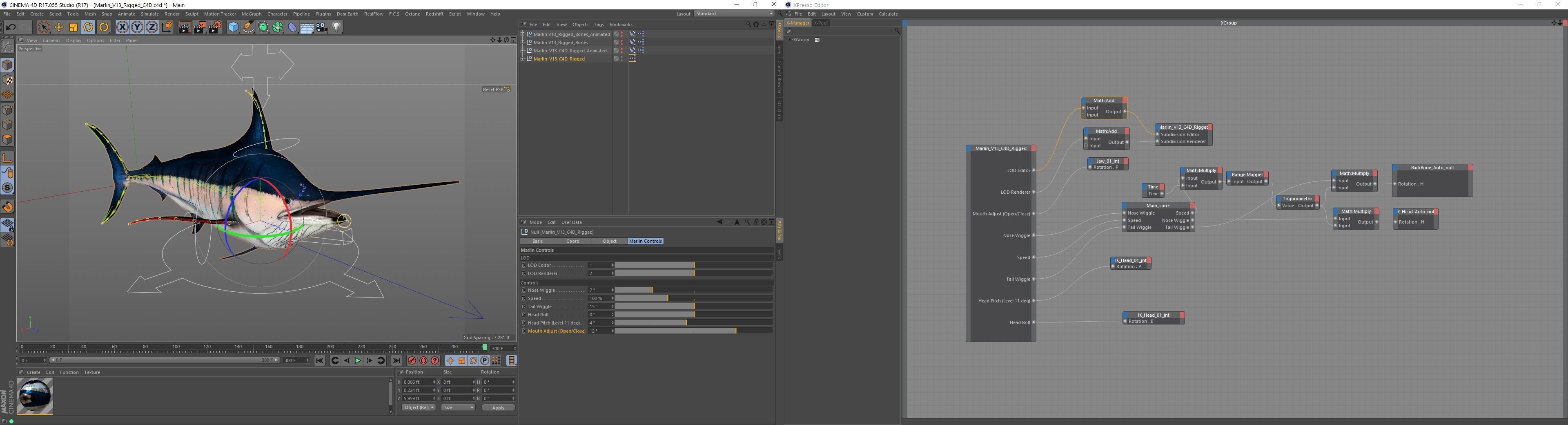Select the marlin material thumbnail
The height and width of the screenshot is (425, 1568).
(35, 396)
